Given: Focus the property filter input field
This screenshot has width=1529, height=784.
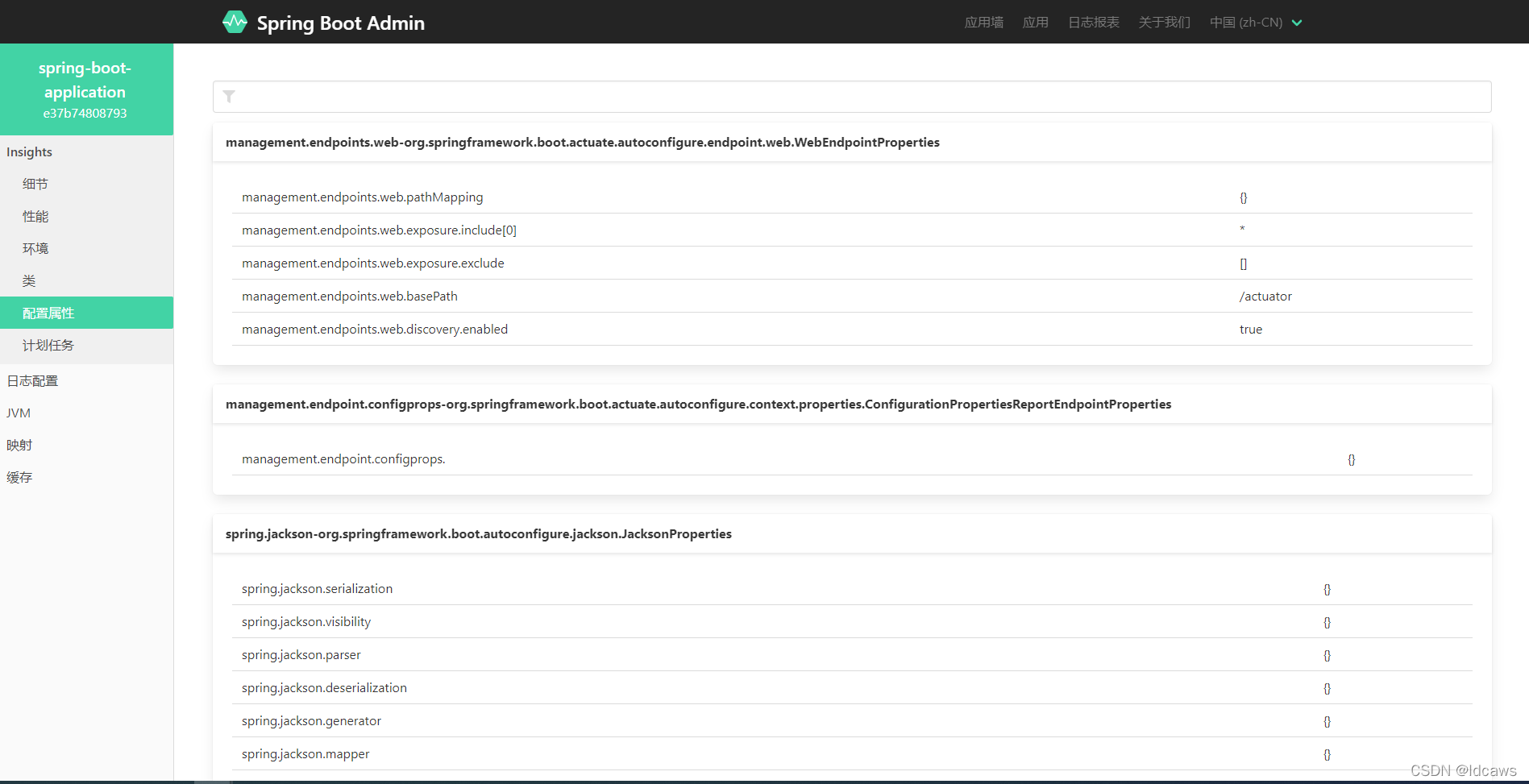Looking at the screenshot, I should click(852, 97).
